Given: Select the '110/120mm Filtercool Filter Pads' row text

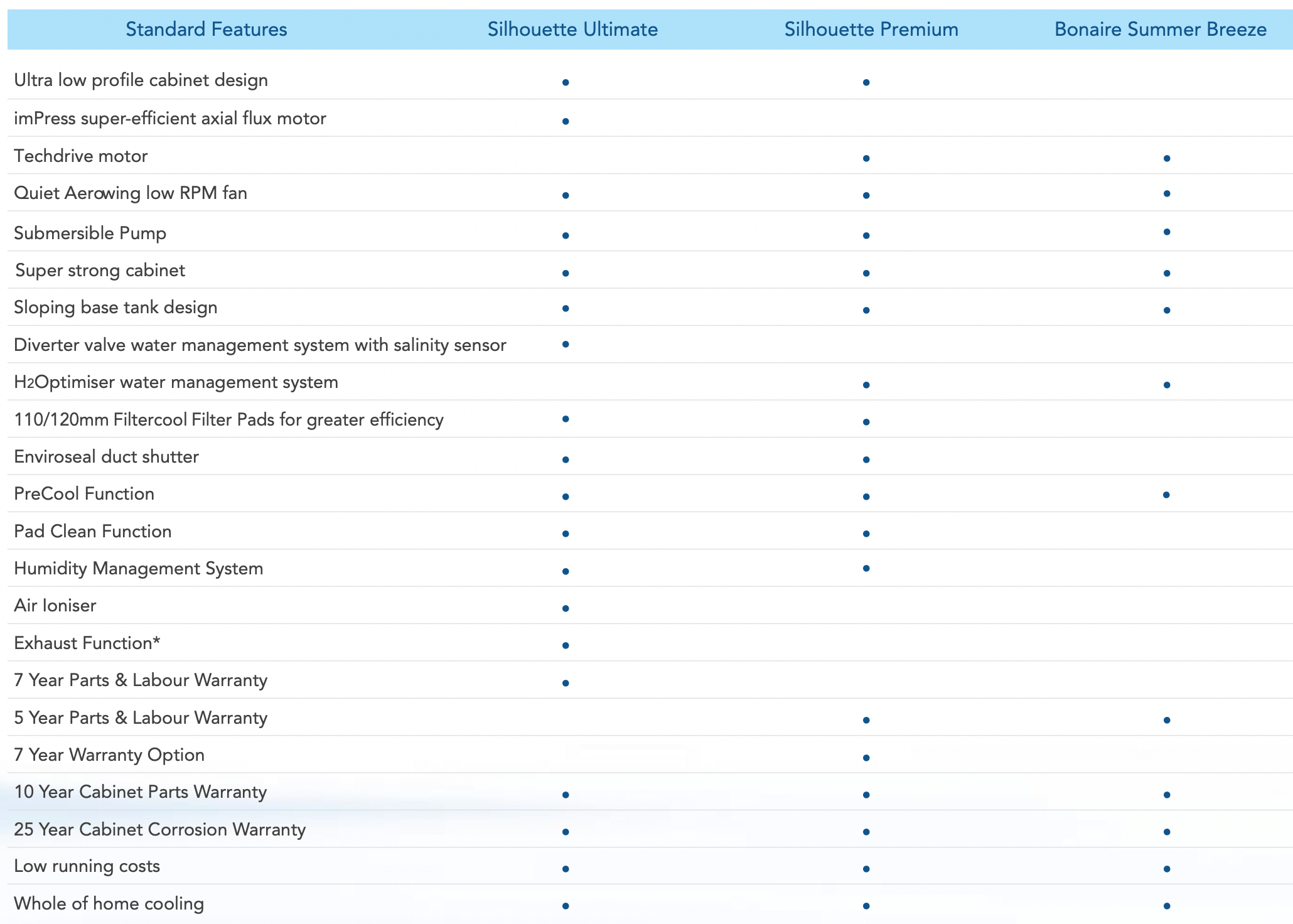Looking at the screenshot, I should tap(229, 419).
